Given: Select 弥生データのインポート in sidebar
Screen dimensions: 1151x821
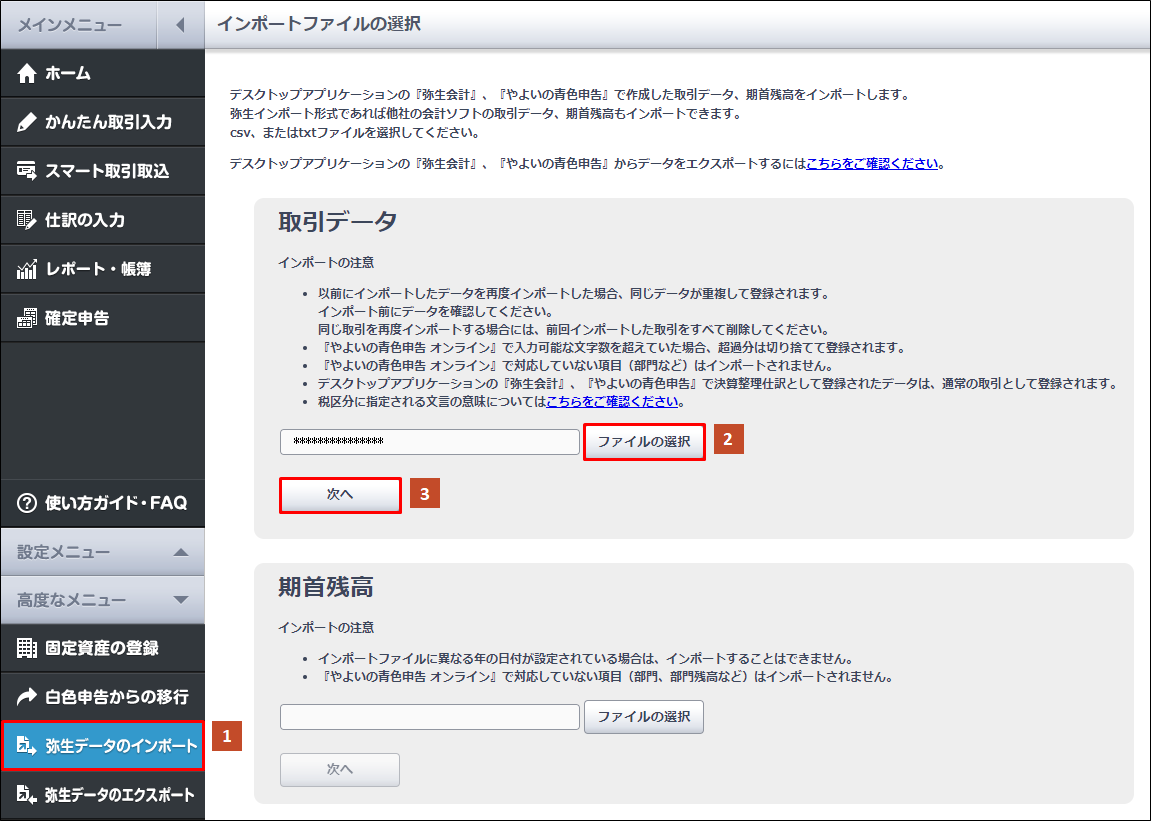Looking at the screenshot, I should [x=103, y=745].
